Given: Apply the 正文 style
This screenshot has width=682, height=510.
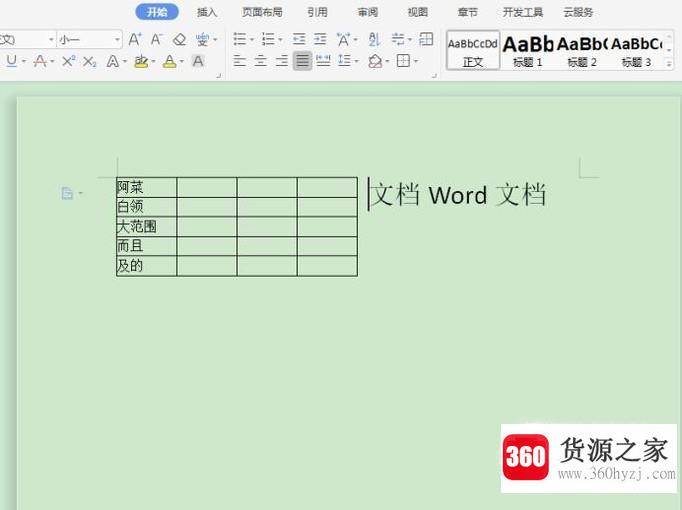Looking at the screenshot, I should point(473,50).
